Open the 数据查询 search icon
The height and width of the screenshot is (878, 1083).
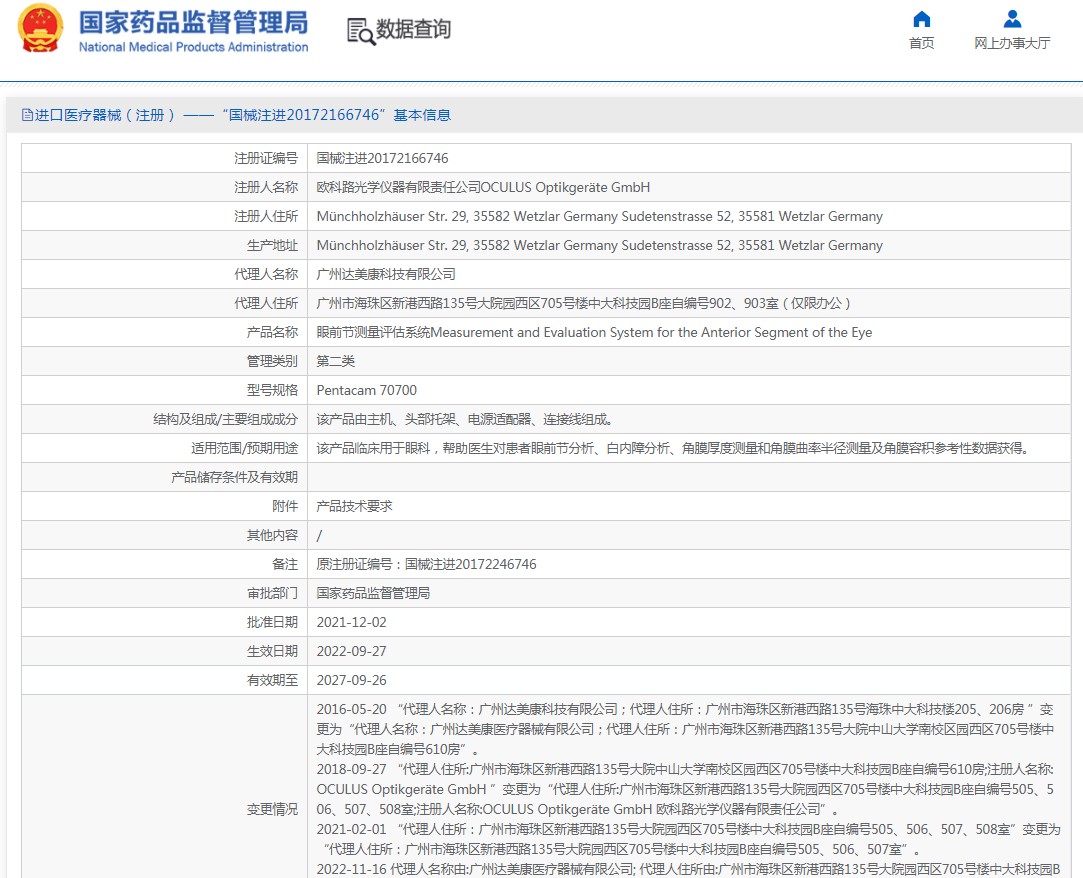361,31
